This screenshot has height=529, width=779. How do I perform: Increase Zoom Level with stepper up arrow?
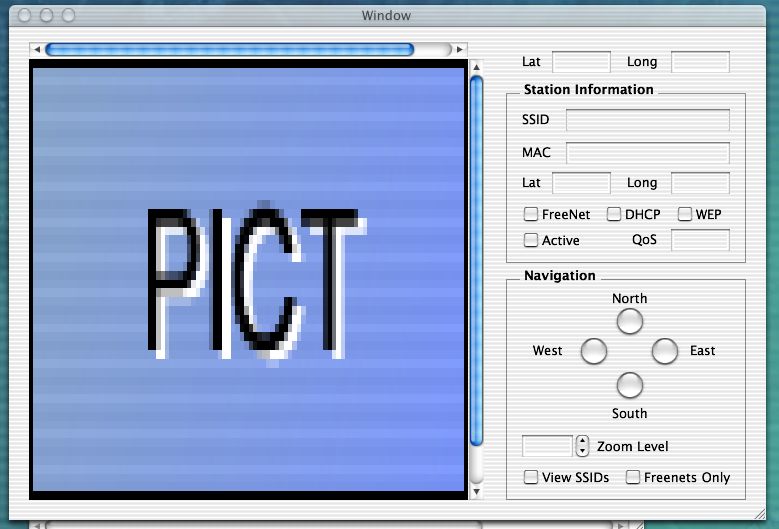point(582,441)
